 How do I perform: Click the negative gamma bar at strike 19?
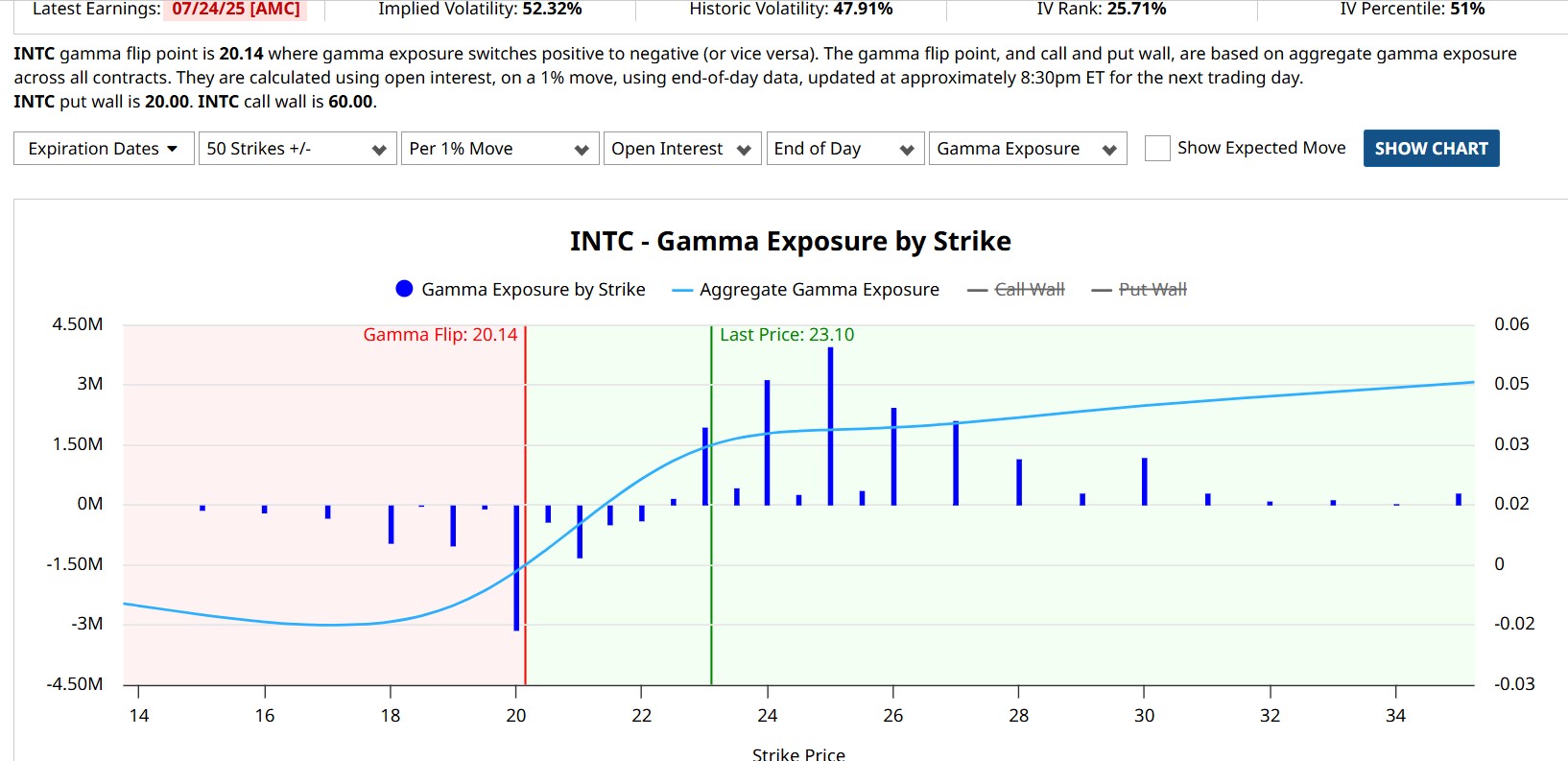point(453,526)
